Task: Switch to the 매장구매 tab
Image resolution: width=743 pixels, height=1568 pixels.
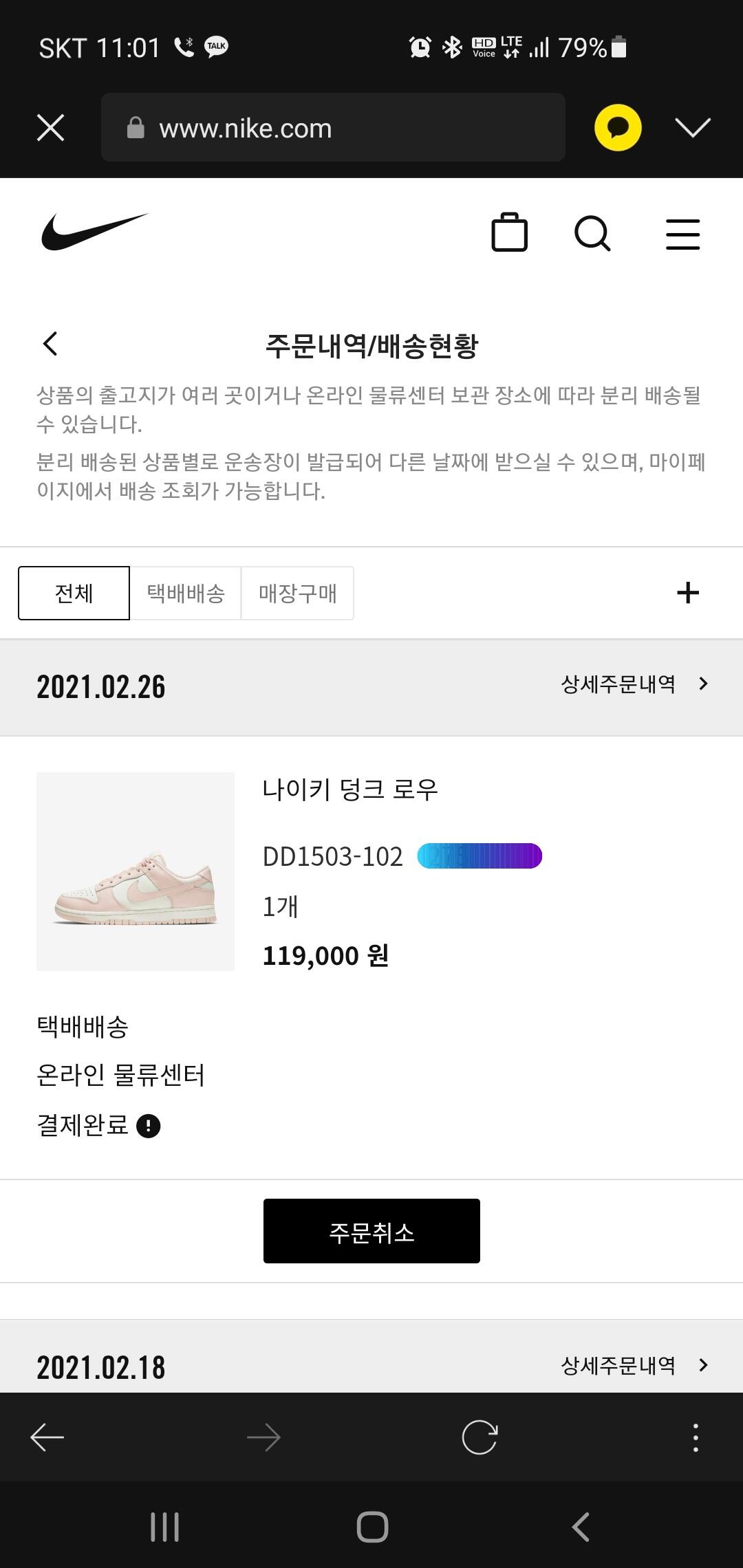Action: pos(297,593)
